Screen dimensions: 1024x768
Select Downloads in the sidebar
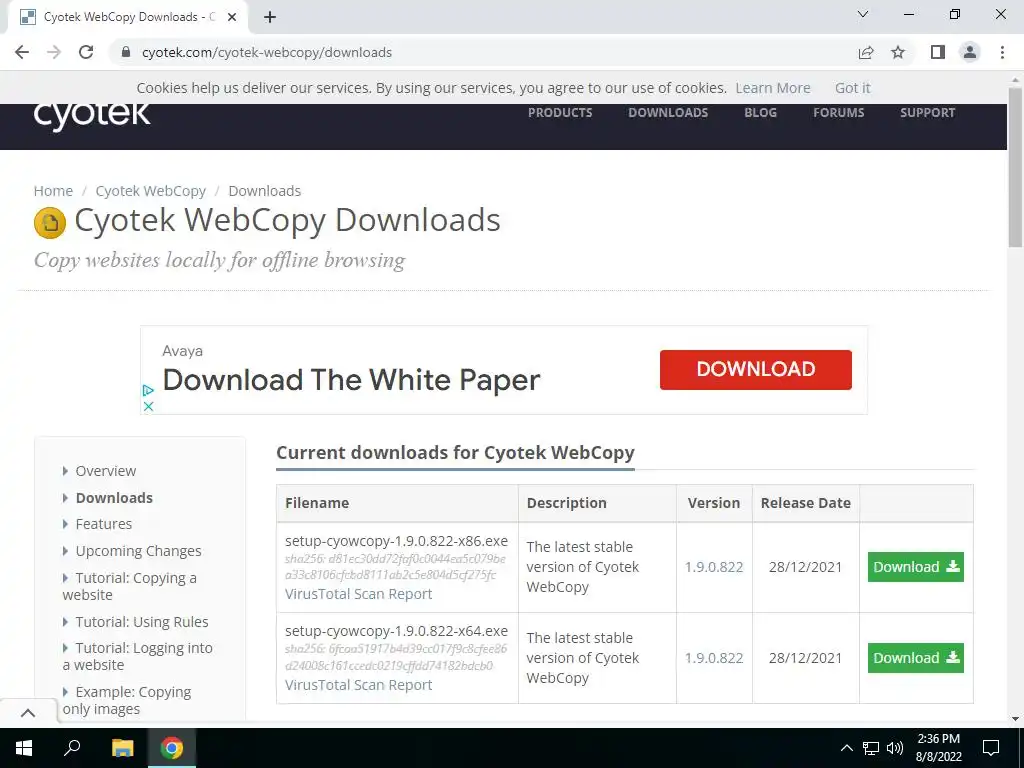[x=114, y=498]
